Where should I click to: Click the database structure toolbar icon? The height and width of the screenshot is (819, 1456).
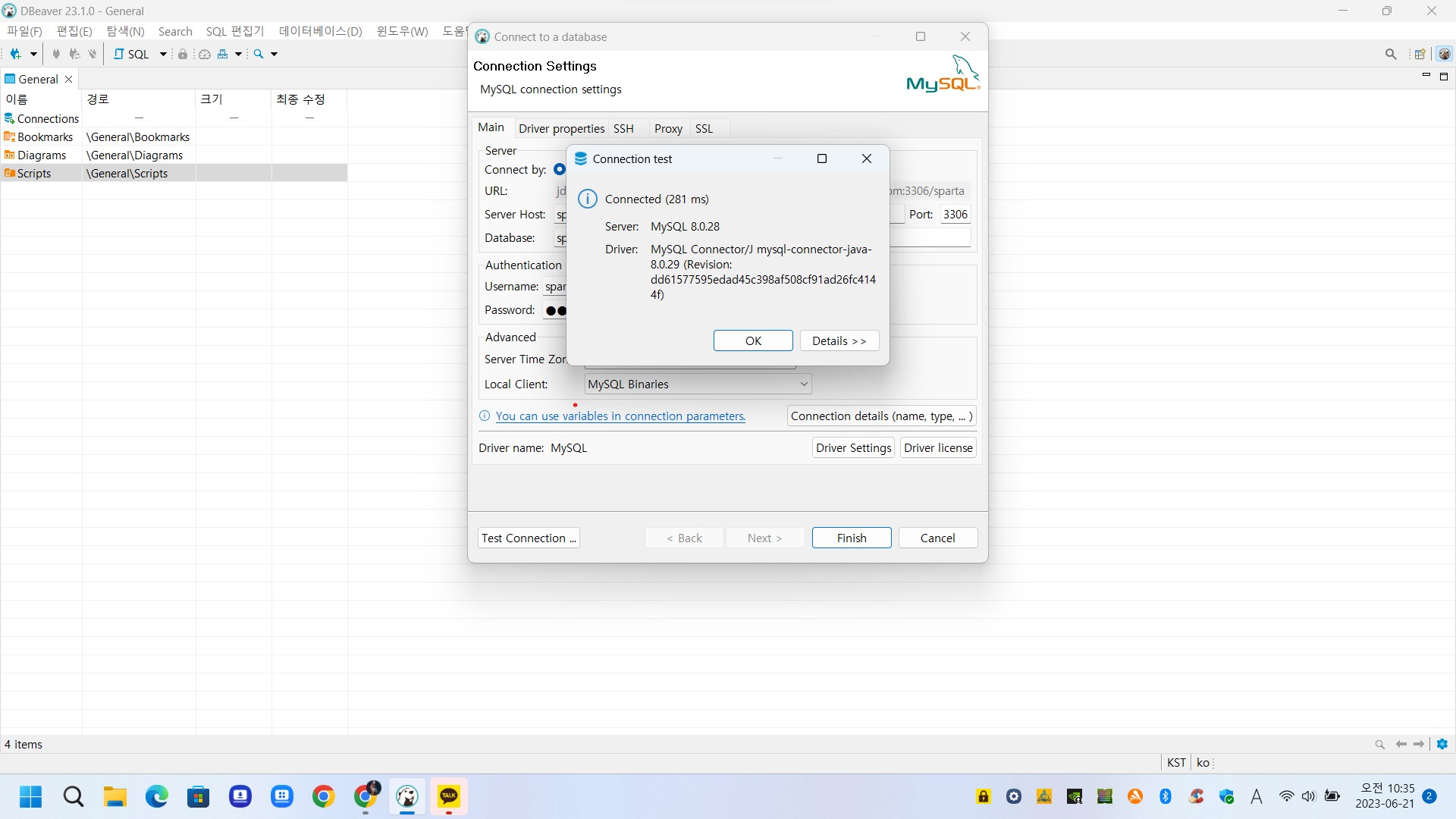coord(223,54)
